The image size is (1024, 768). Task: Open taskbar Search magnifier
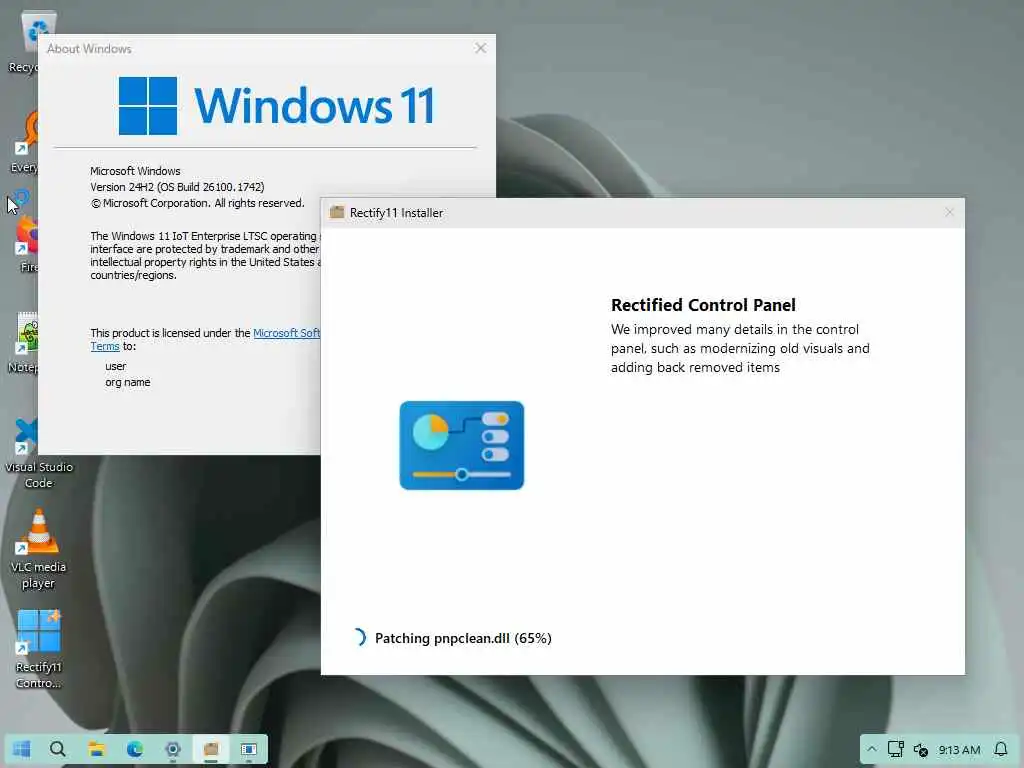click(x=57, y=749)
